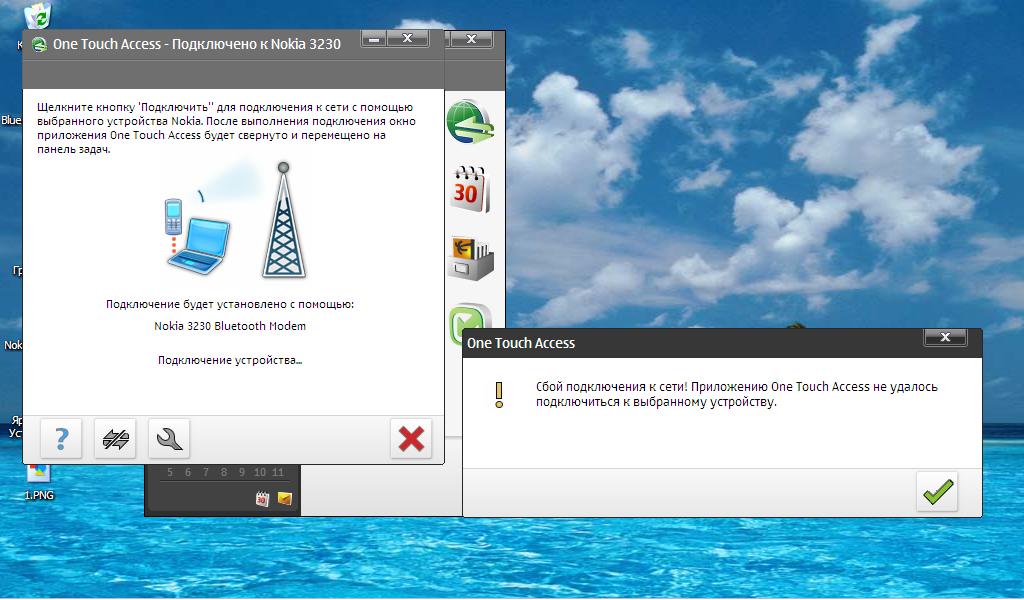Click the network tower illustration

[x=283, y=221]
